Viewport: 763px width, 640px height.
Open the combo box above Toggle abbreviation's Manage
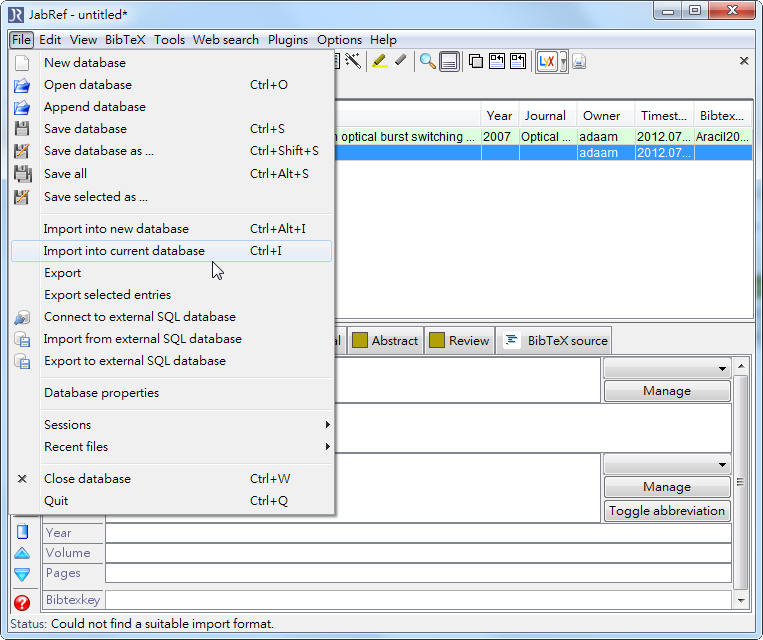667,464
